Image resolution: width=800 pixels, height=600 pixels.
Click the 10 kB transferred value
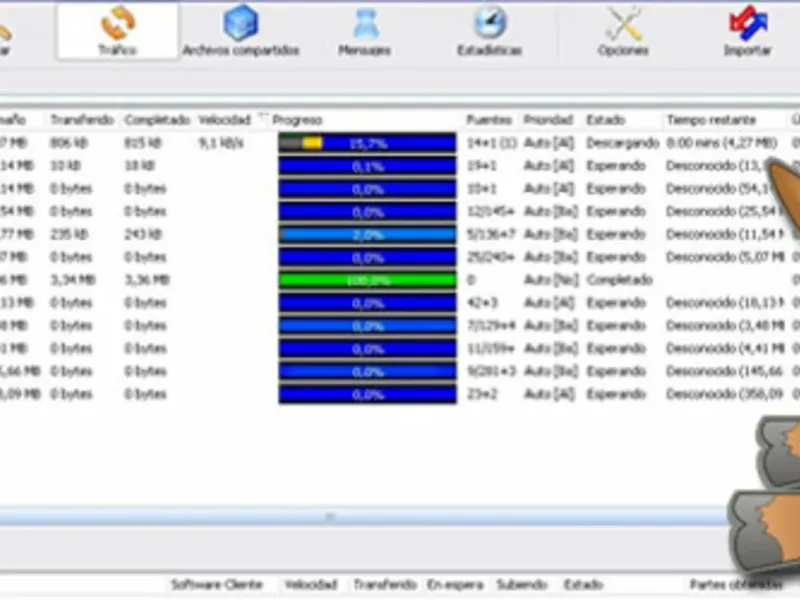[65, 166]
